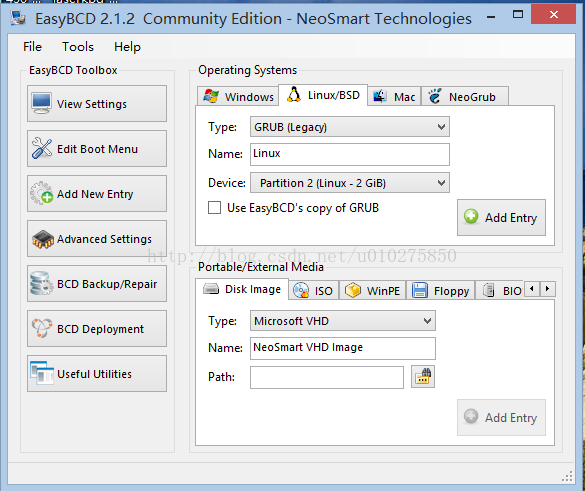Click the penguin icon on Linux/BSD tab
The height and width of the screenshot is (491, 585).
click(x=294, y=95)
